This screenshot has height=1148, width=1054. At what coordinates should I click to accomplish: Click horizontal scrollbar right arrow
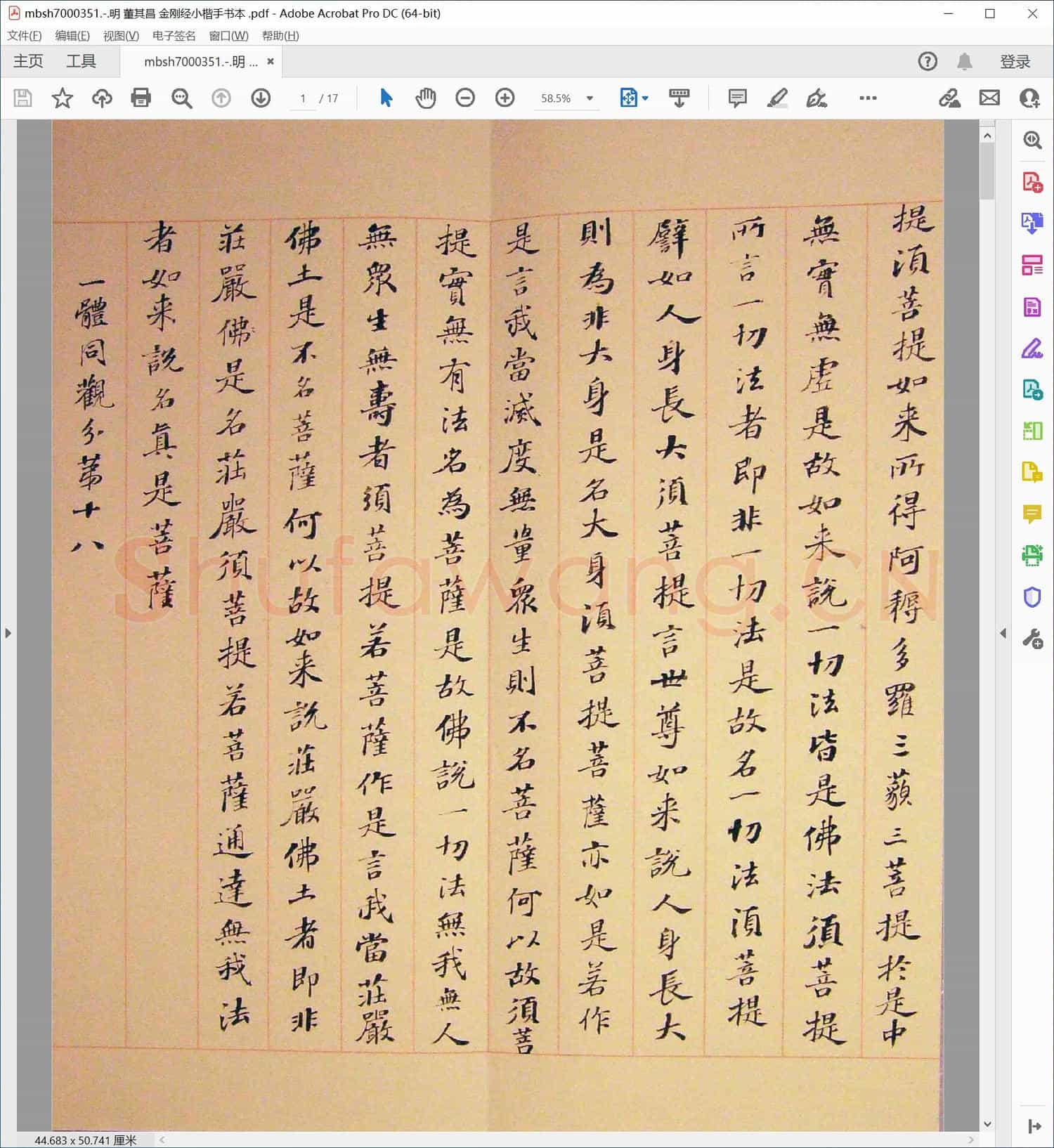(971, 1140)
